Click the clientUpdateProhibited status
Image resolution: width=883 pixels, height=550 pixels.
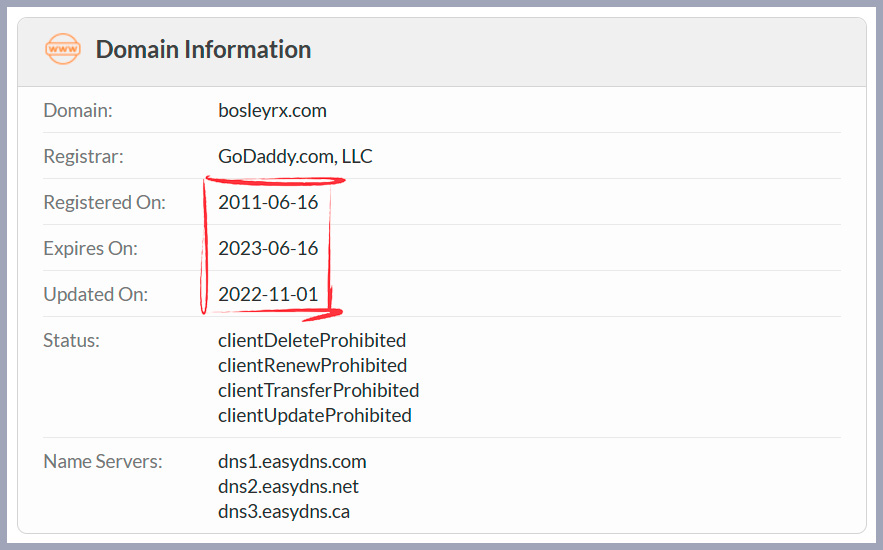click(x=315, y=415)
